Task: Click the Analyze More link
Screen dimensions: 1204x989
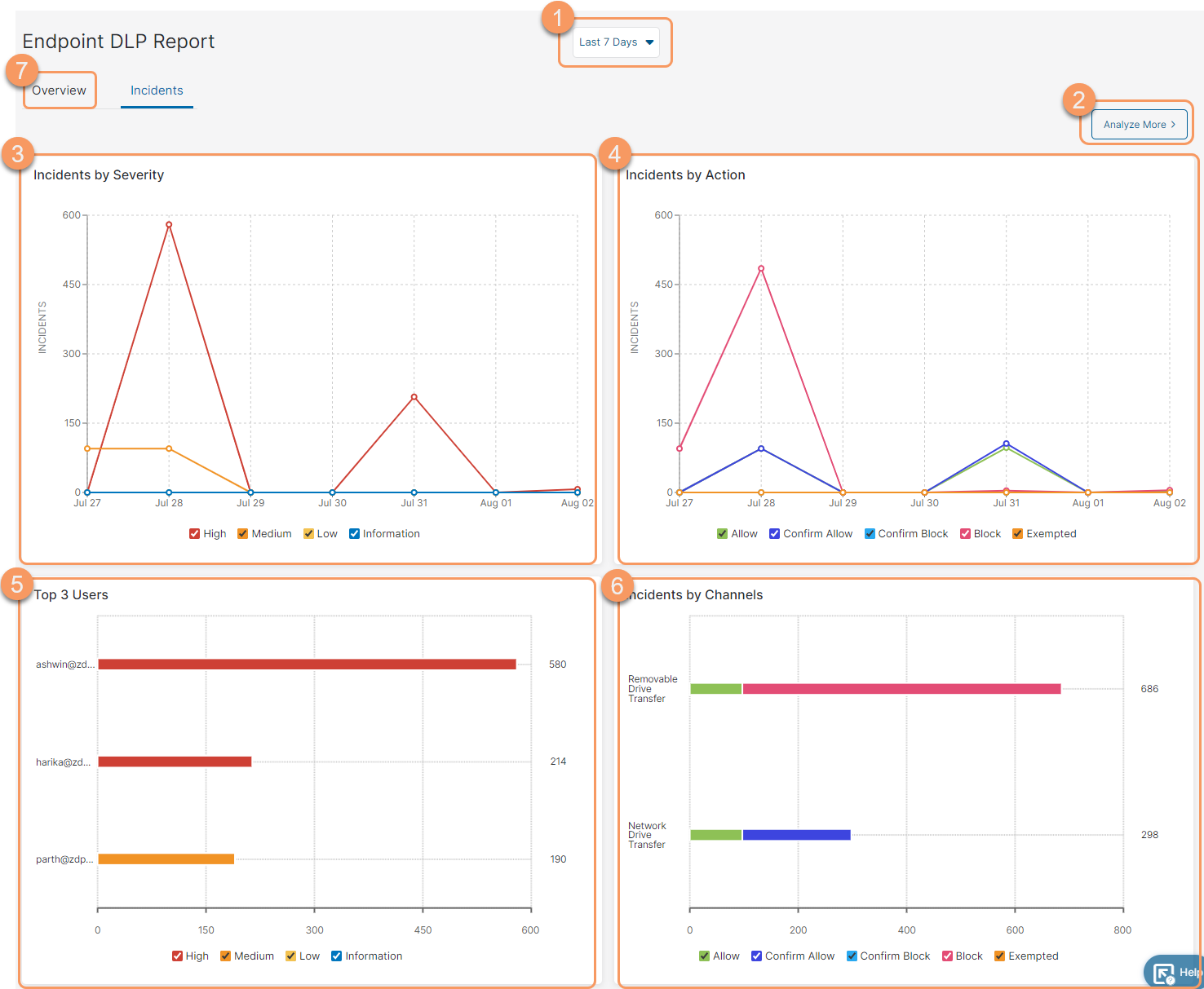Action: point(1134,124)
